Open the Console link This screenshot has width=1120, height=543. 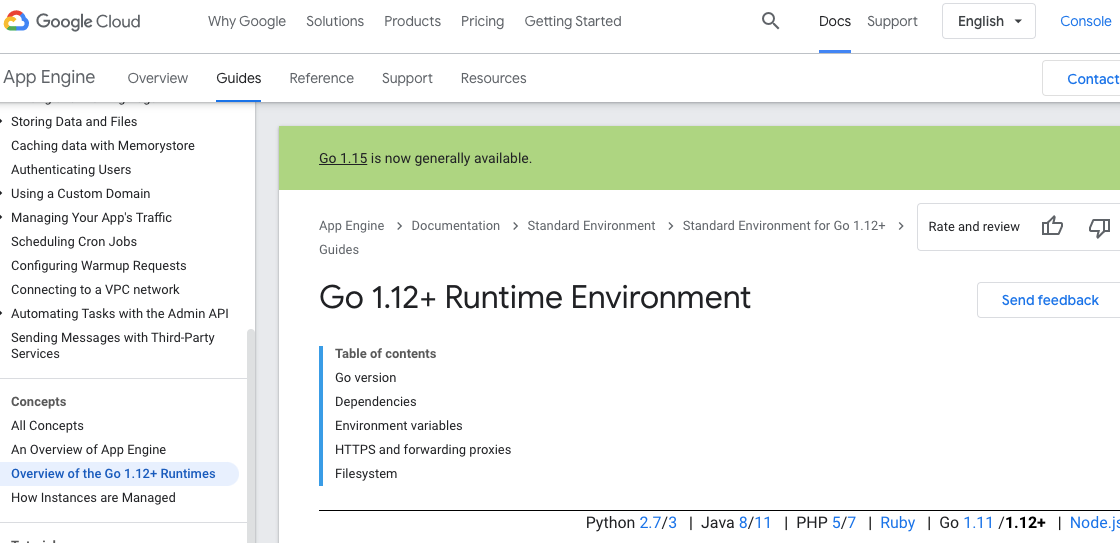click(x=1085, y=21)
